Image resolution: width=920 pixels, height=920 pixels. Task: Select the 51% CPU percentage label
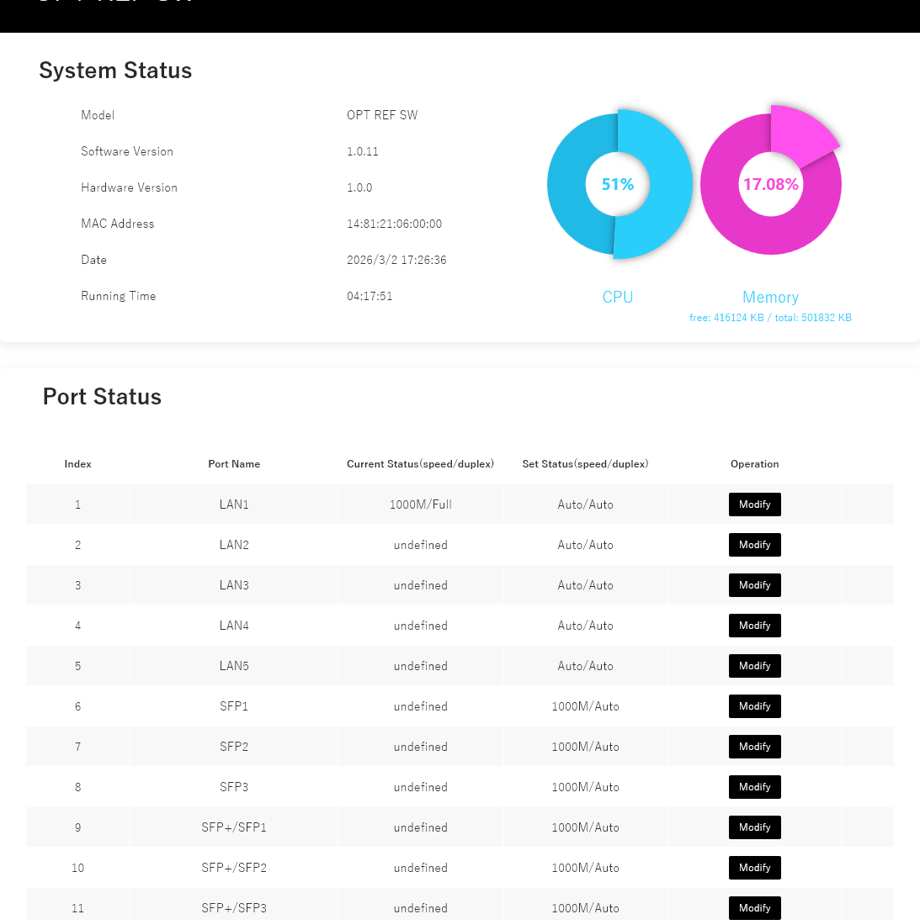coord(618,184)
